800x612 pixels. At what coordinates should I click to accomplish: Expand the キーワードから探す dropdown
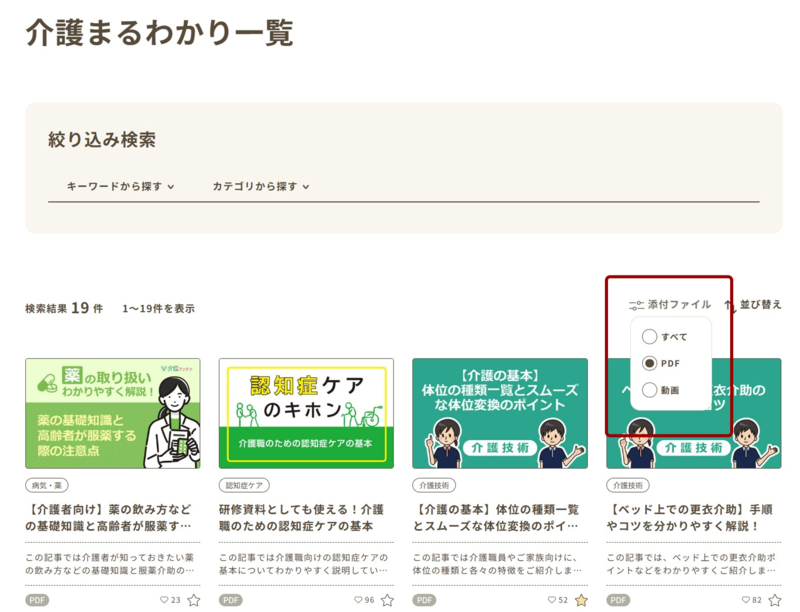click(120, 186)
